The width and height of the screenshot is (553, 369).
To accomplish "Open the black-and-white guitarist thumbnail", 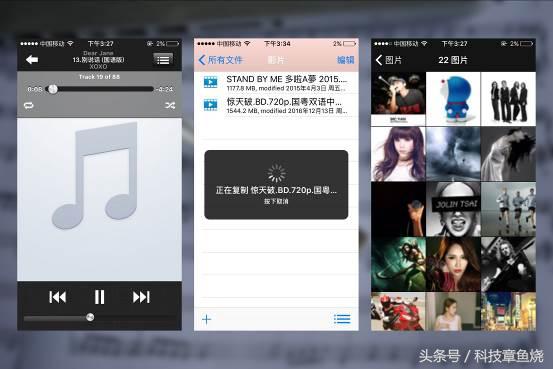I will click(x=508, y=264).
